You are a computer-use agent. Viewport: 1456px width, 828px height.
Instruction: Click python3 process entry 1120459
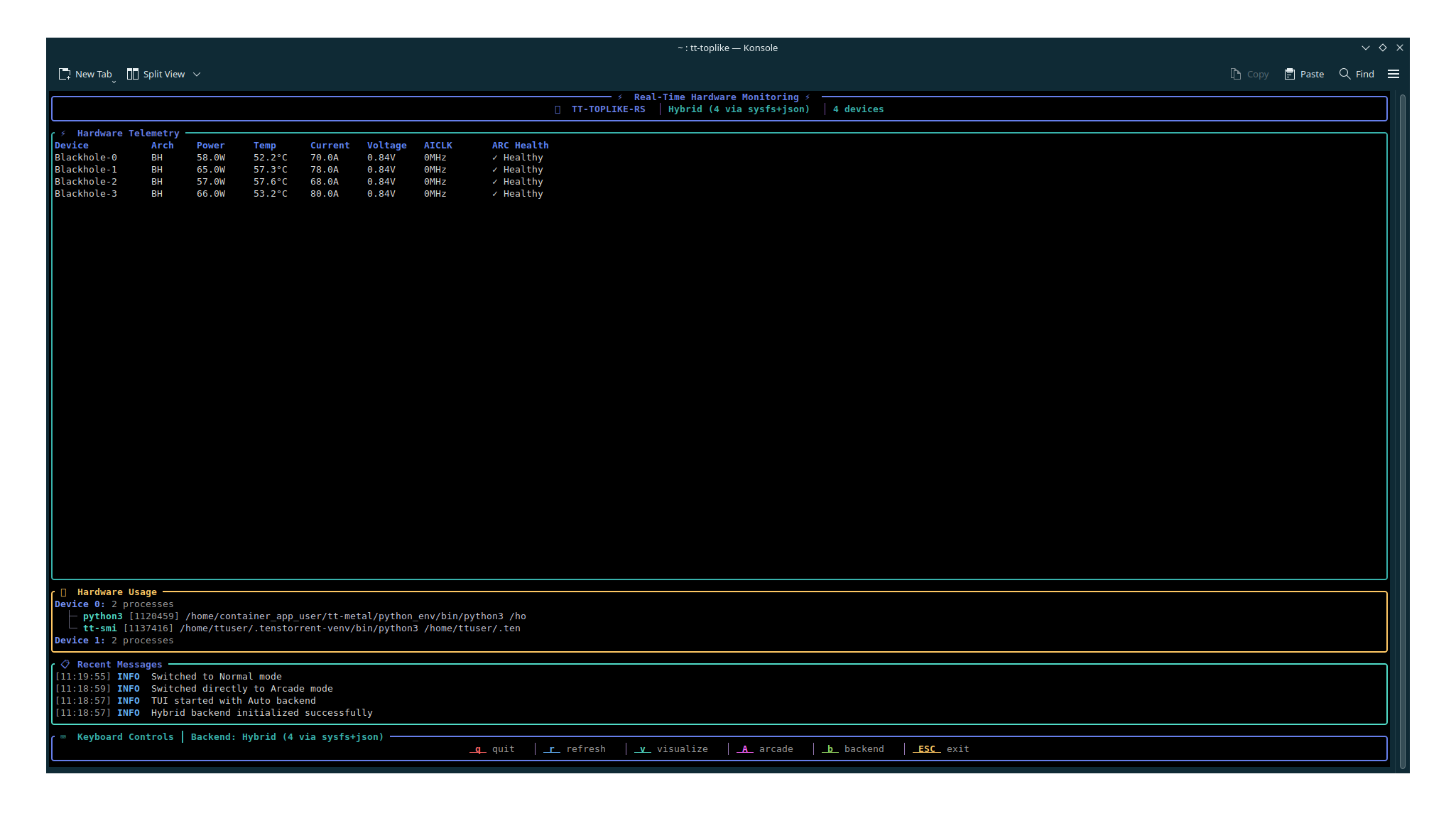coord(305,616)
